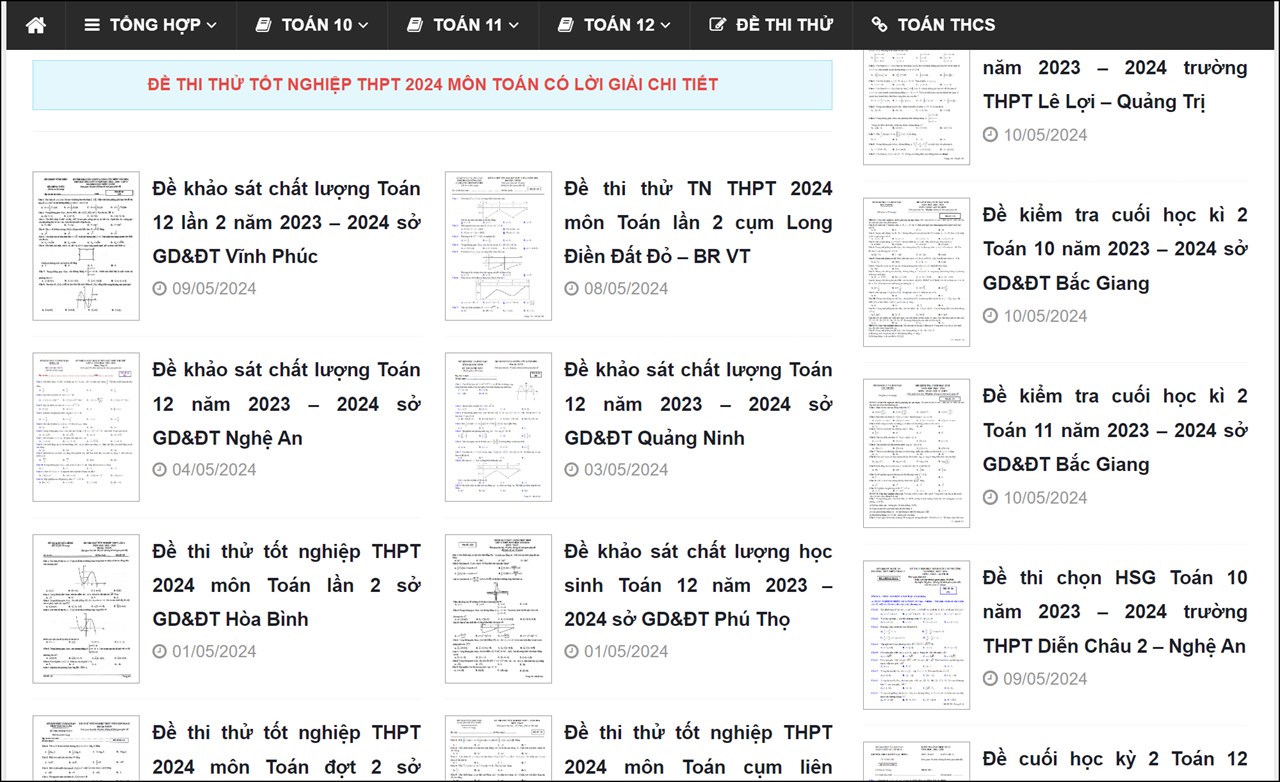Open the TOÁN THCS menu item
The width and height of the screenshot is (1280, 782).
point(934,25)
